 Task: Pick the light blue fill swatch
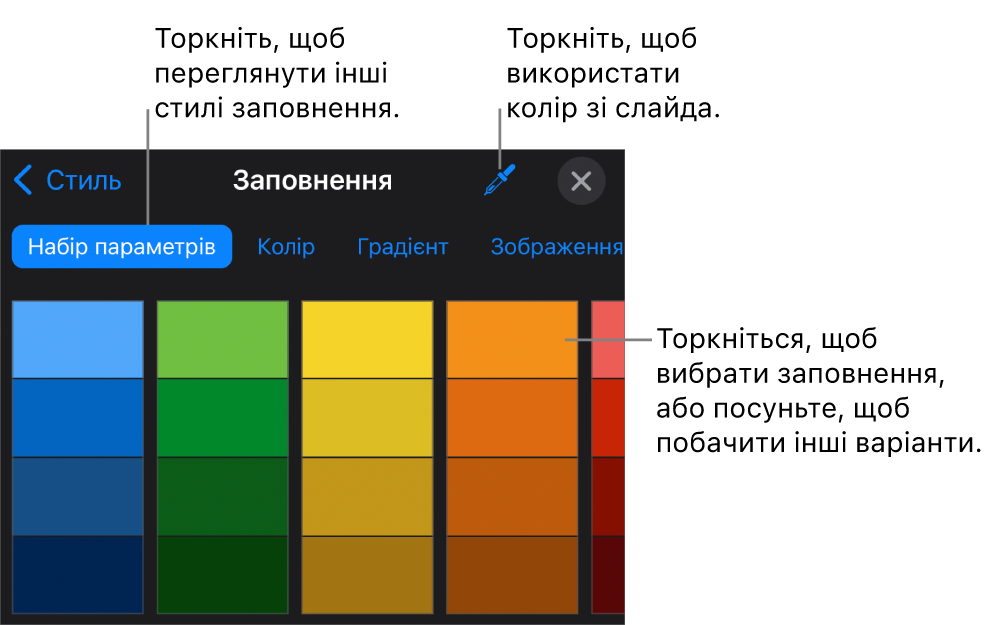click(78, 340)
